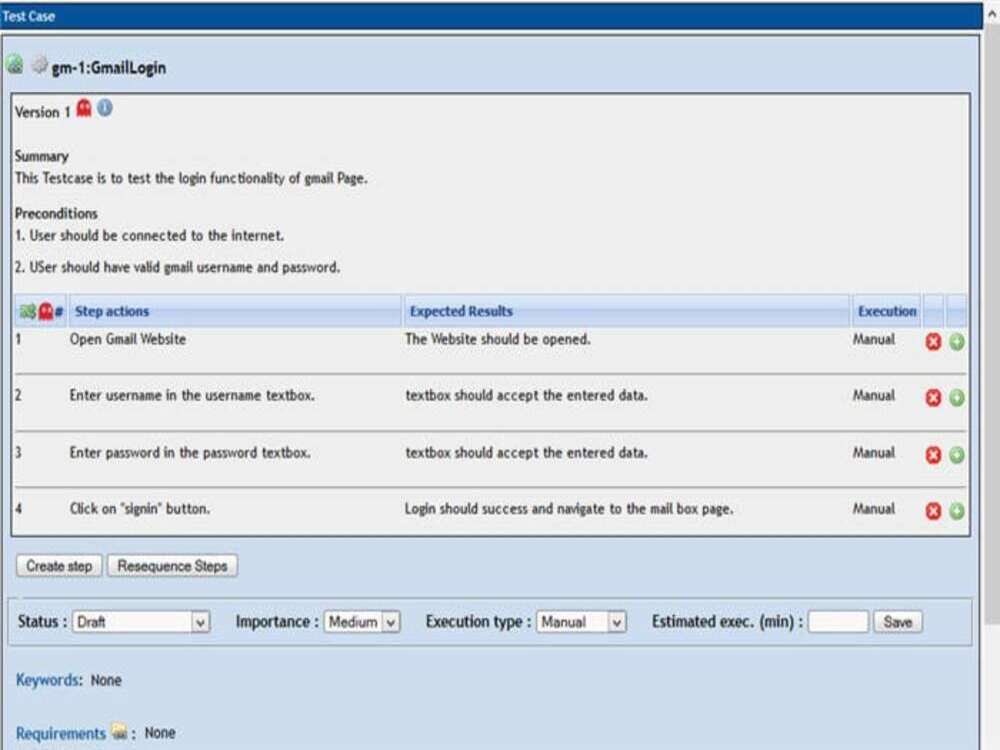This screenshot has height=750, width=1000.
Task: Open the Requirements link
Action: coord(61,733)
